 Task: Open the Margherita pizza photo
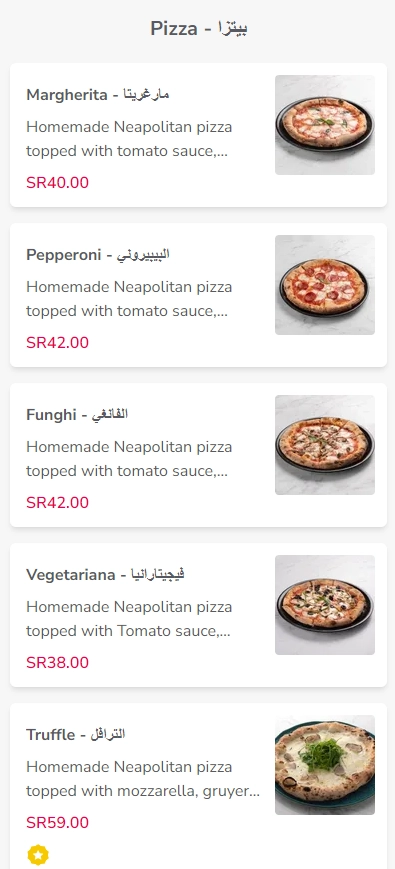[x=325, y=125]
